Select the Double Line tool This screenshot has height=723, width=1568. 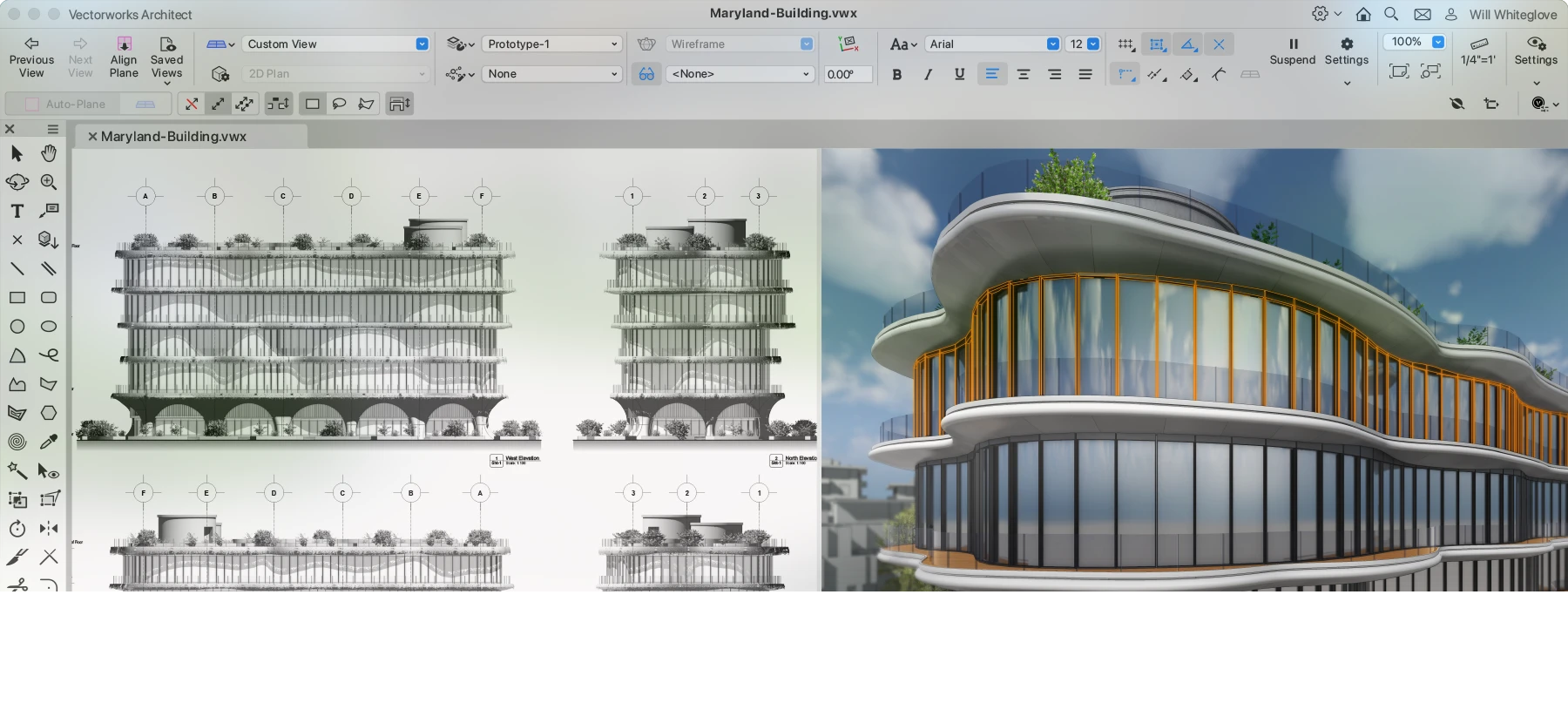(x=49, y=268)
